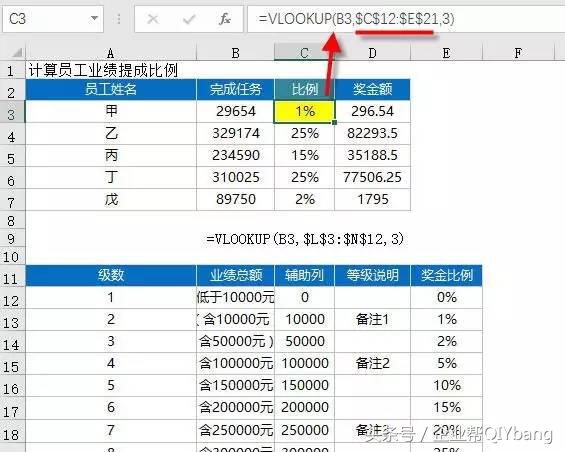Click the =VLOOKUP(B3,$L$3:$N$12,3) text cell
Image resolution: width=565 pixels, height=452 pixels.
(305, 239)
